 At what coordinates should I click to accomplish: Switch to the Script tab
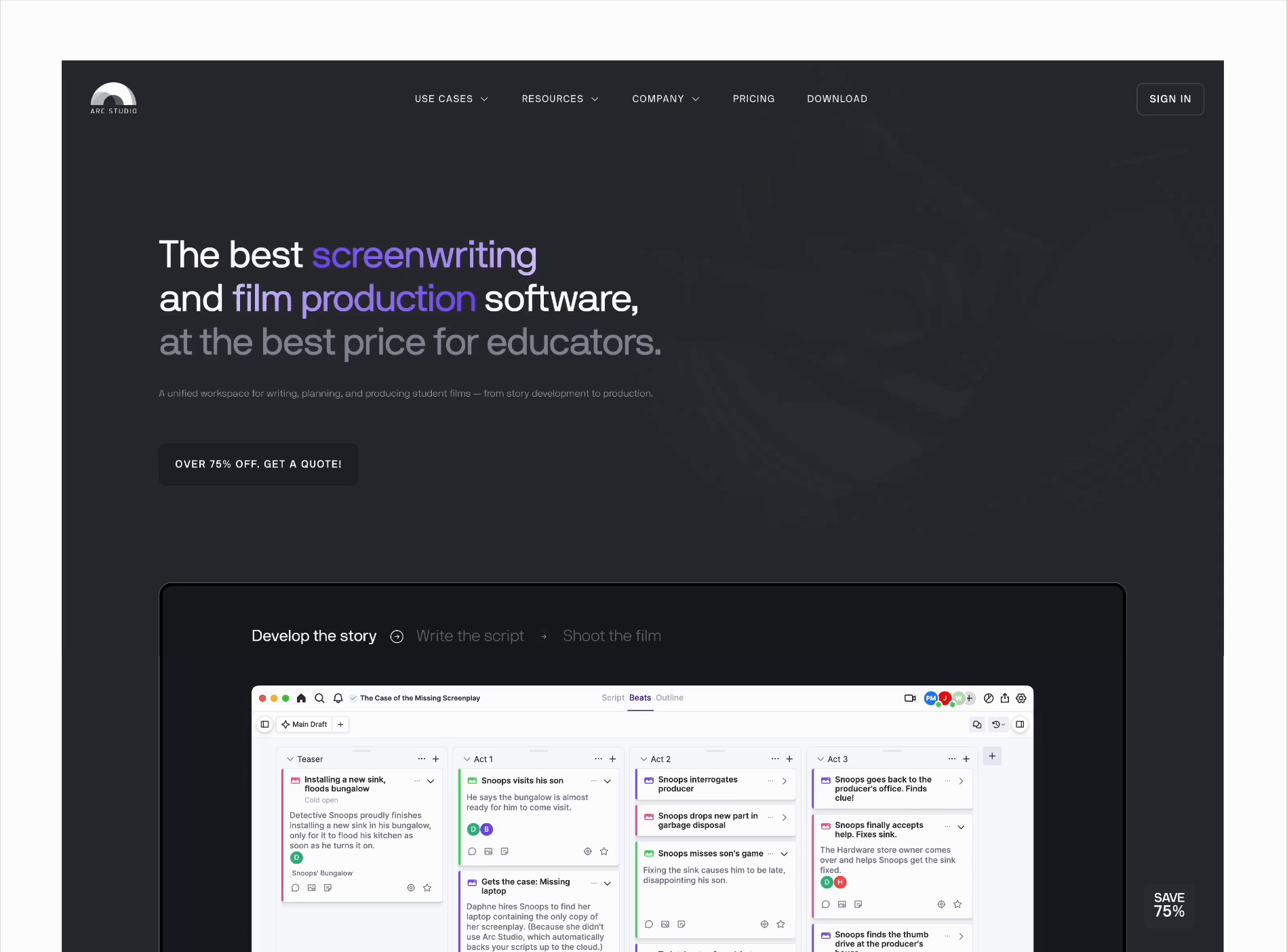(x=613, y=698)
